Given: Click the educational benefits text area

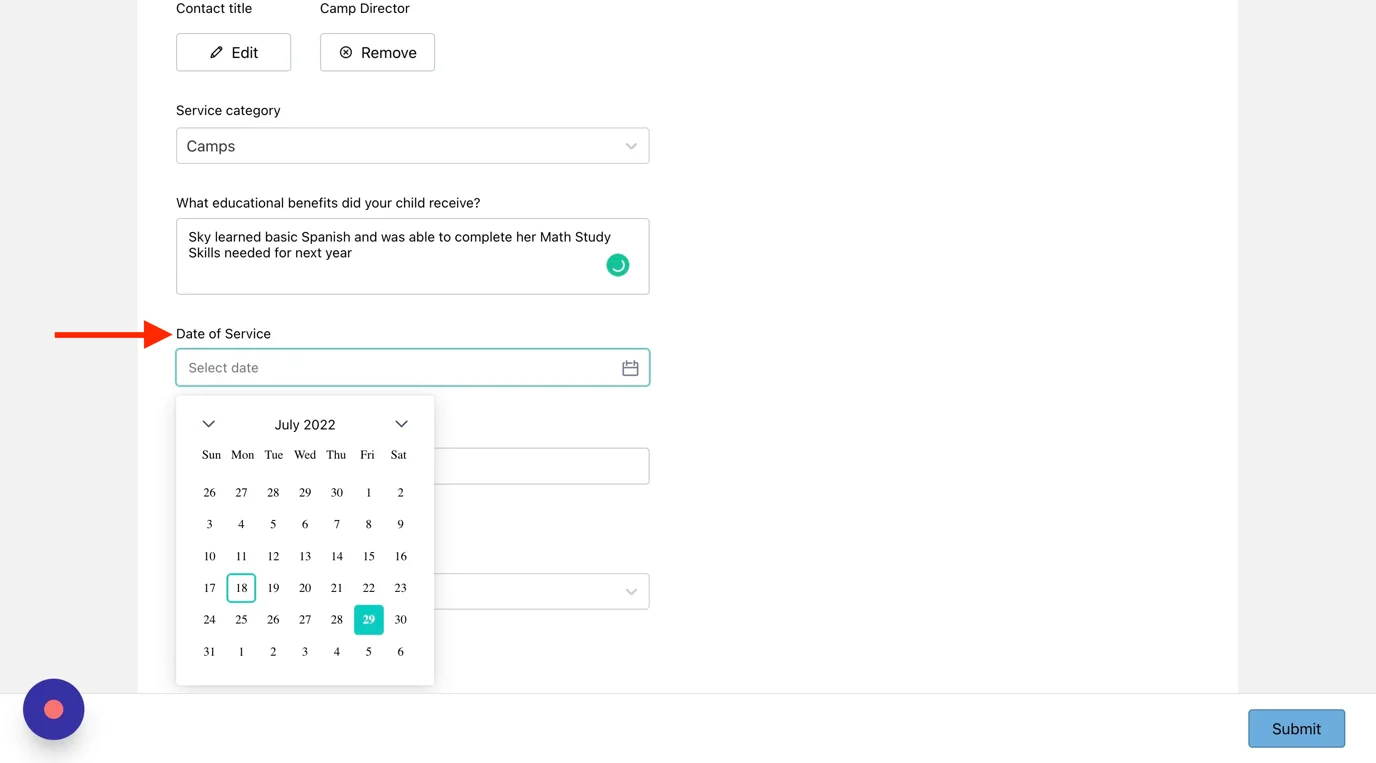Looking at the screenshot, I should point(412,256).
